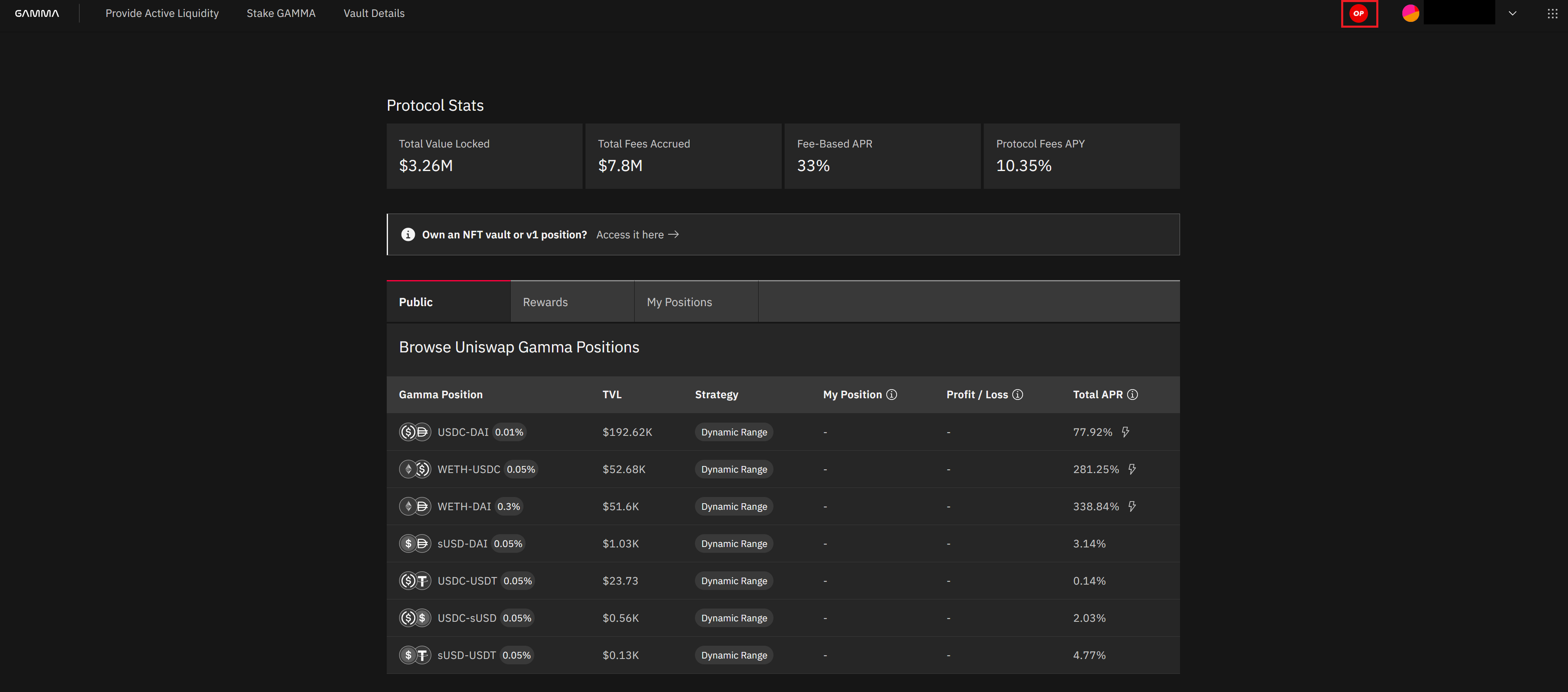The width and height of the screenshot is (1568, 692).
Task: Click the Total APR info icon
Action: (1132, 395)
